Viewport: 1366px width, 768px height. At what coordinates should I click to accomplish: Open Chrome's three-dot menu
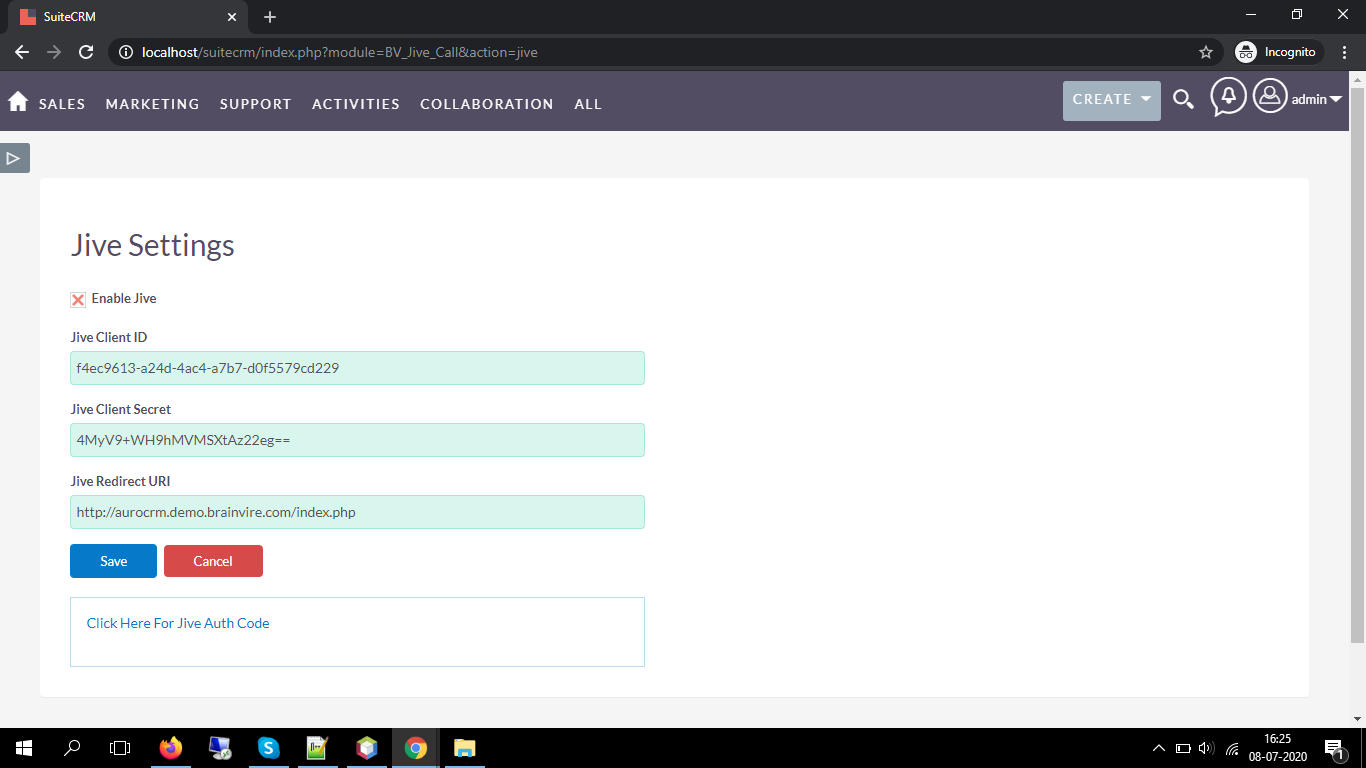(x=1345, y=52)
